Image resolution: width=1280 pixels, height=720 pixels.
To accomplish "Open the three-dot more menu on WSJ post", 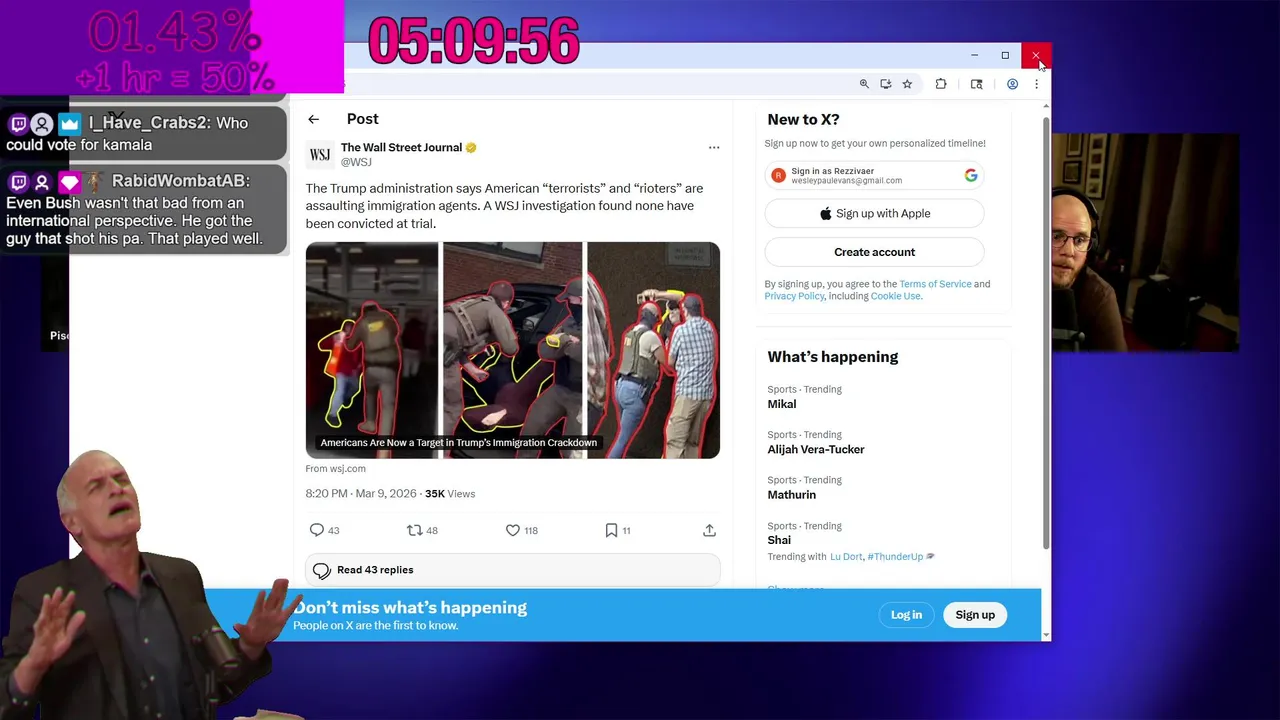I will (x=714, y=147).
